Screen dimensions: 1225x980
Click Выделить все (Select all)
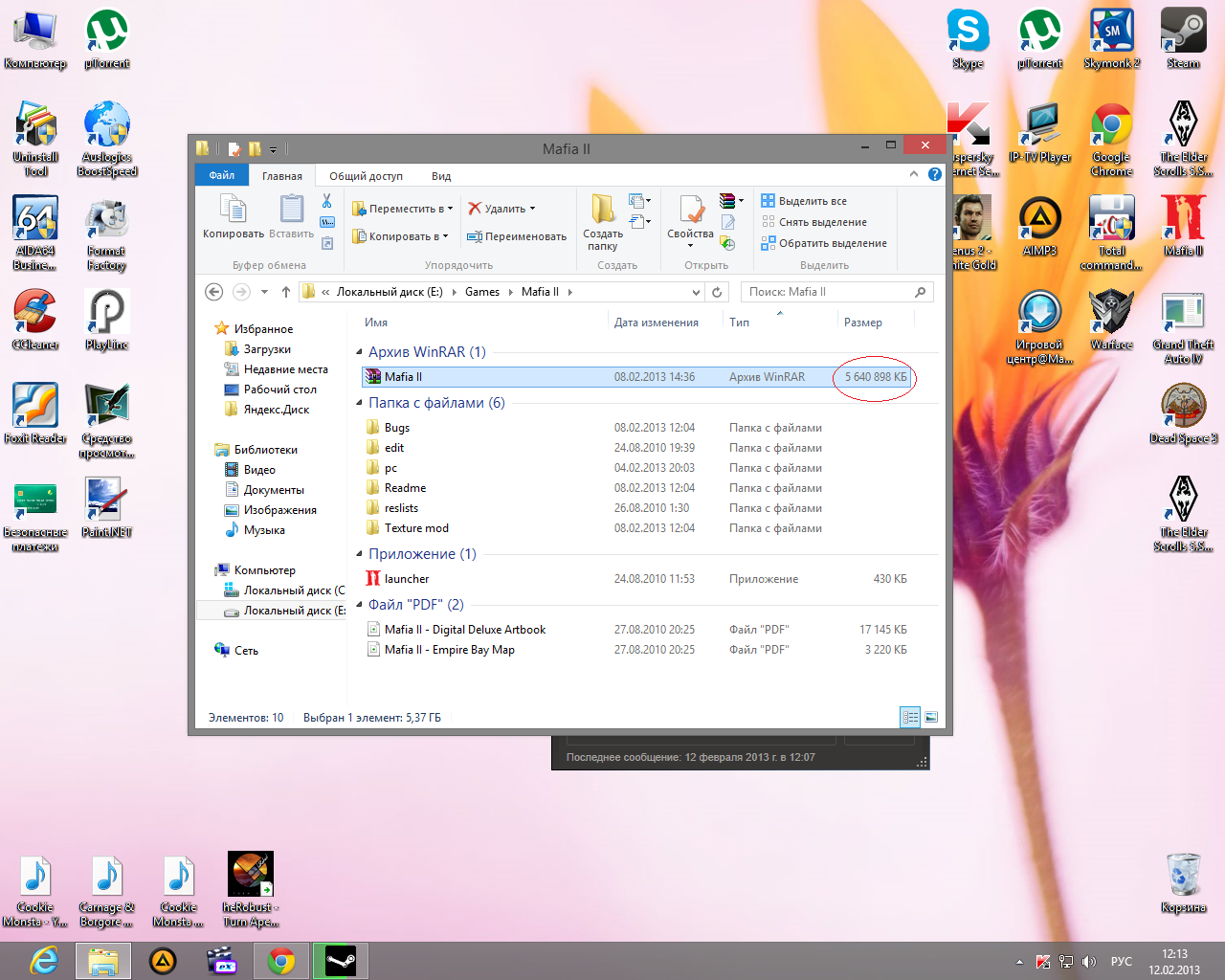[x=812, y=201]
